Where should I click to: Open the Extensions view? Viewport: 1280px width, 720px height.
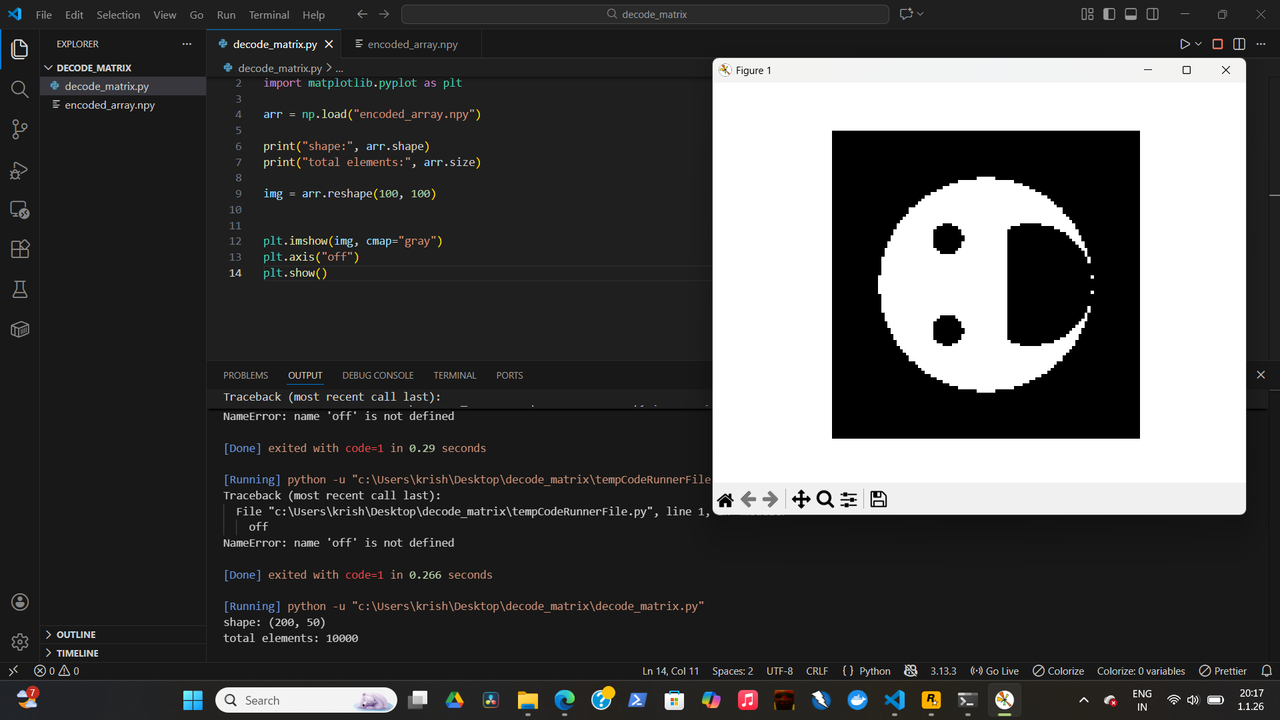click(x=19, y=249)
